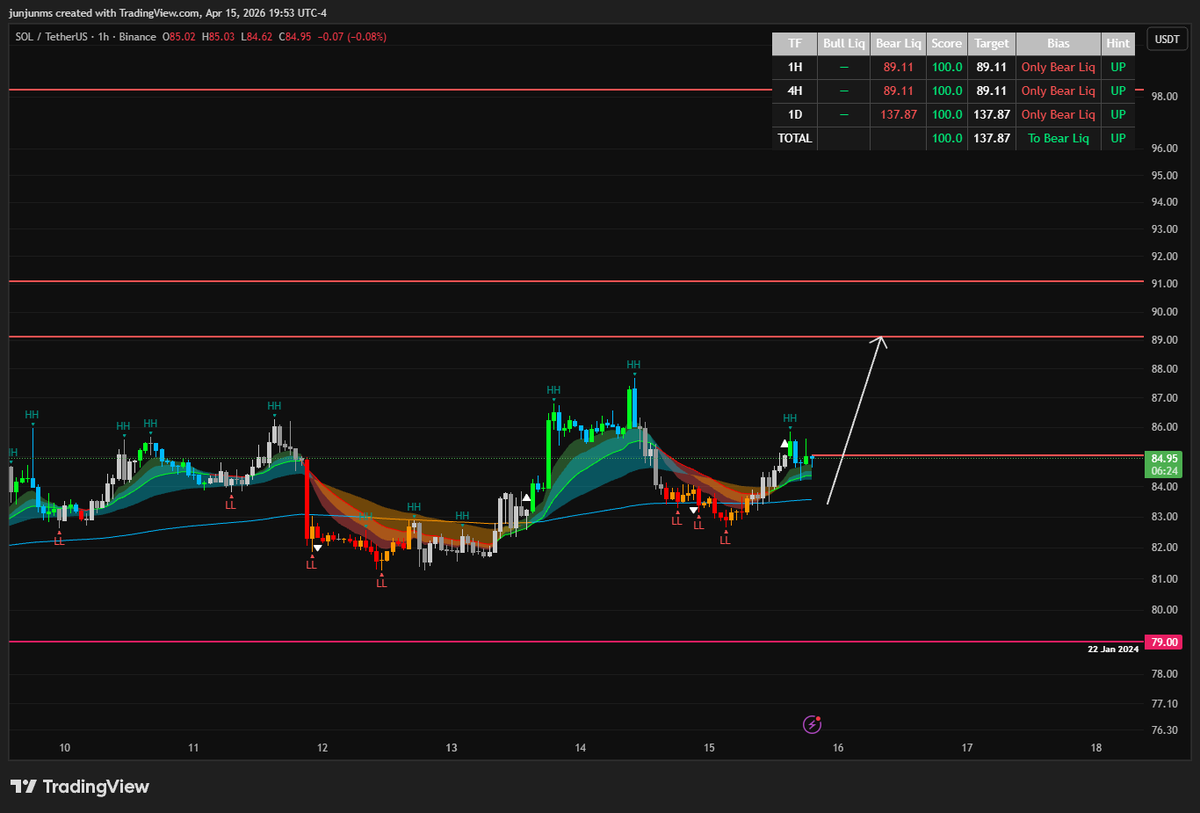Click the pink 79.00 price tag
This screenshot has height=813, width=1200.
click(1163, 642)
